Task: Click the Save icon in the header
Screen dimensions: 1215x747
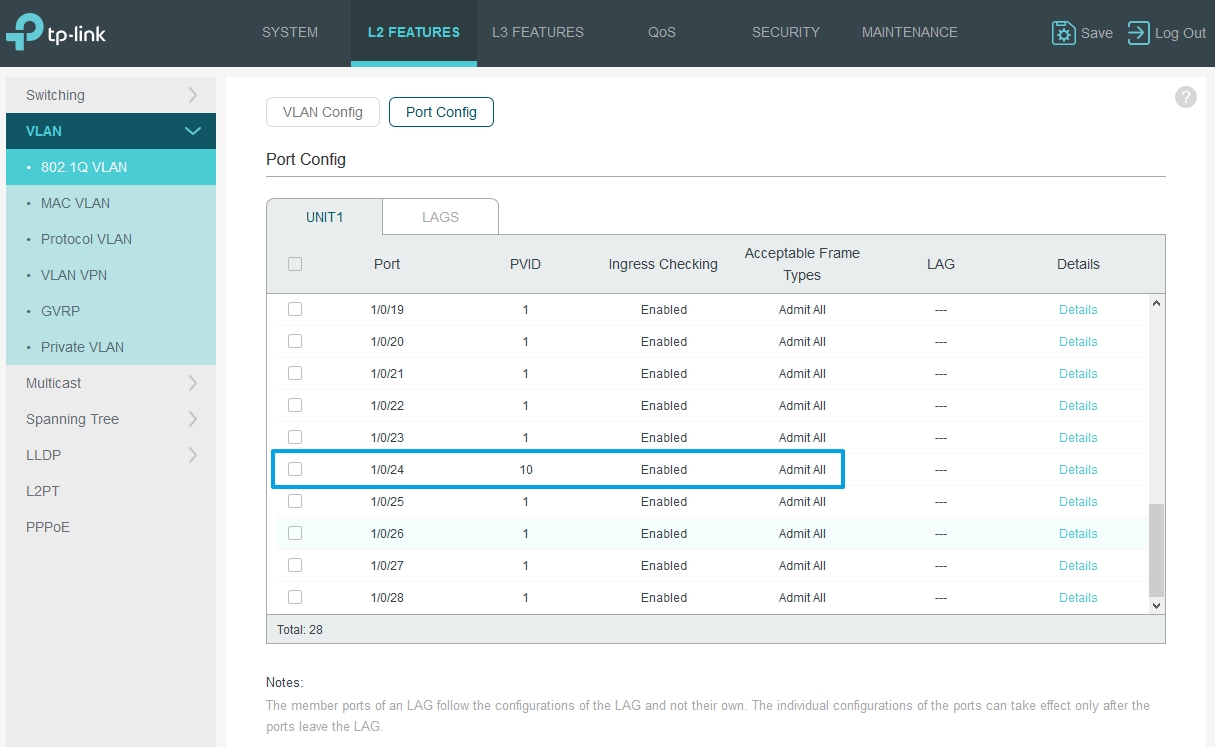Action: (x=1065, y=33)
